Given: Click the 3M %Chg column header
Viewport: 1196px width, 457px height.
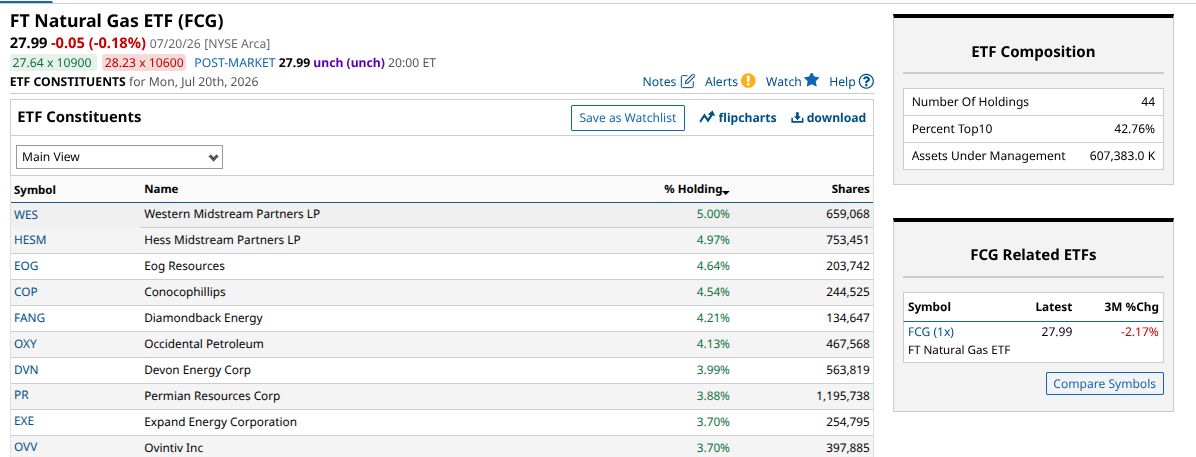Looking at the screenshot, I should click(1131, 307).
